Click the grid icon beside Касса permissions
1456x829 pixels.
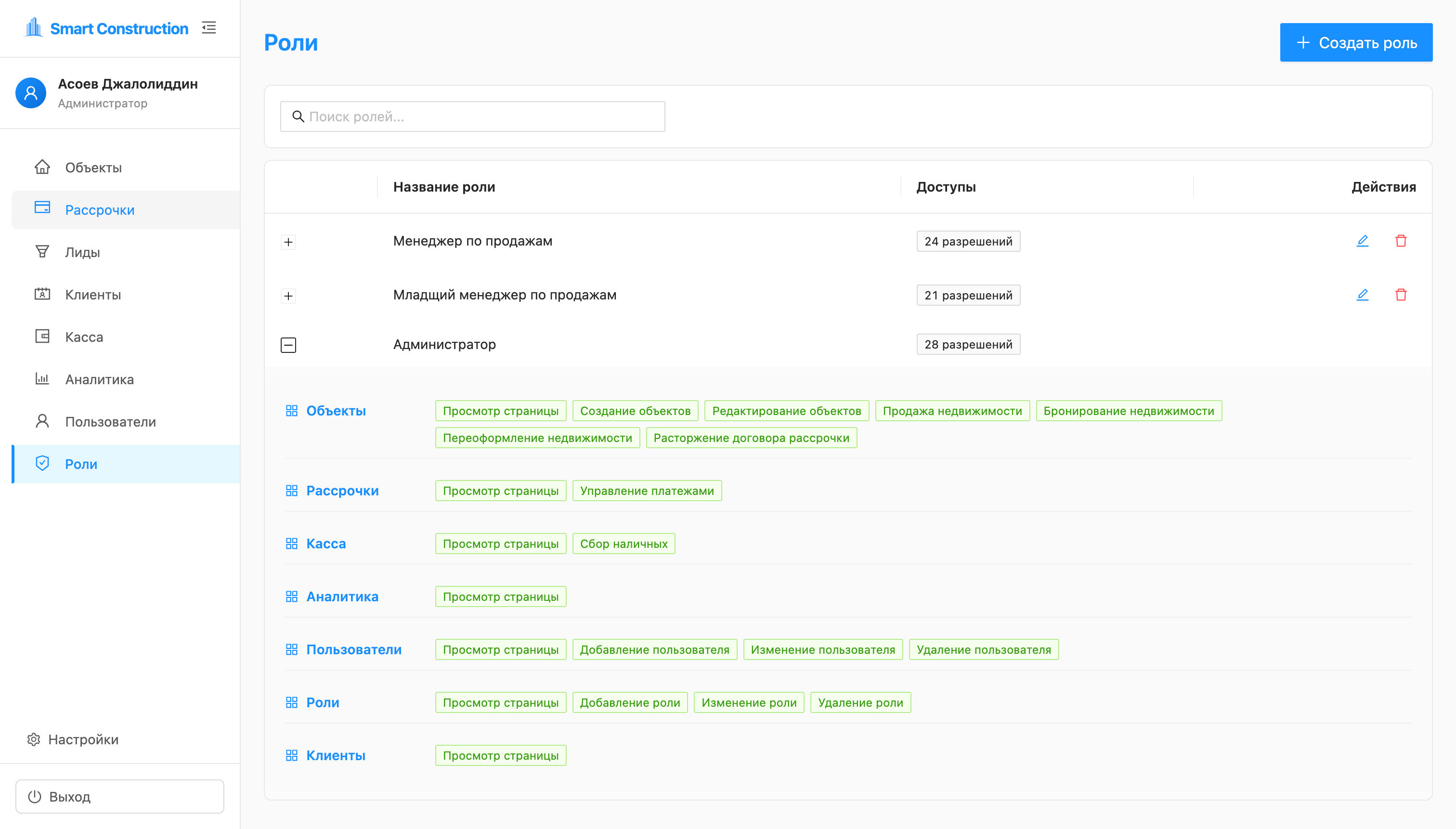pyautogui.click(x=292, y=543)
